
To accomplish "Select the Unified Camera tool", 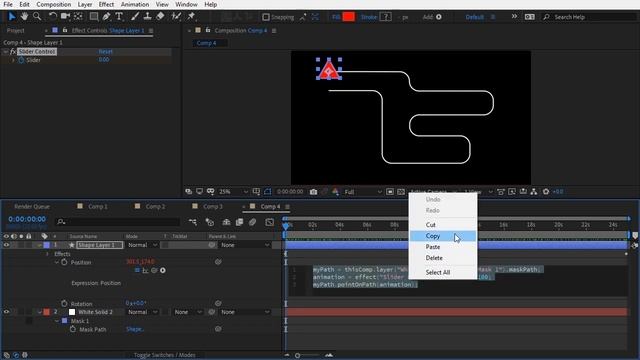I will pos(65,16).
